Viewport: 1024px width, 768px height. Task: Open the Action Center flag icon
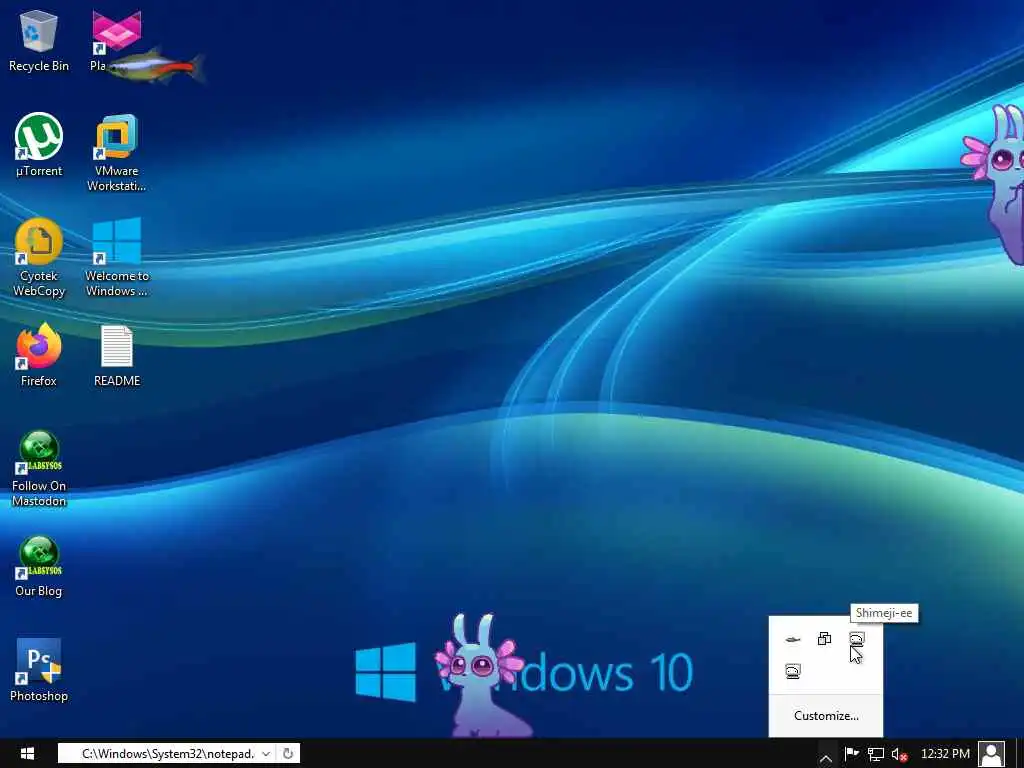pos(852,754)
